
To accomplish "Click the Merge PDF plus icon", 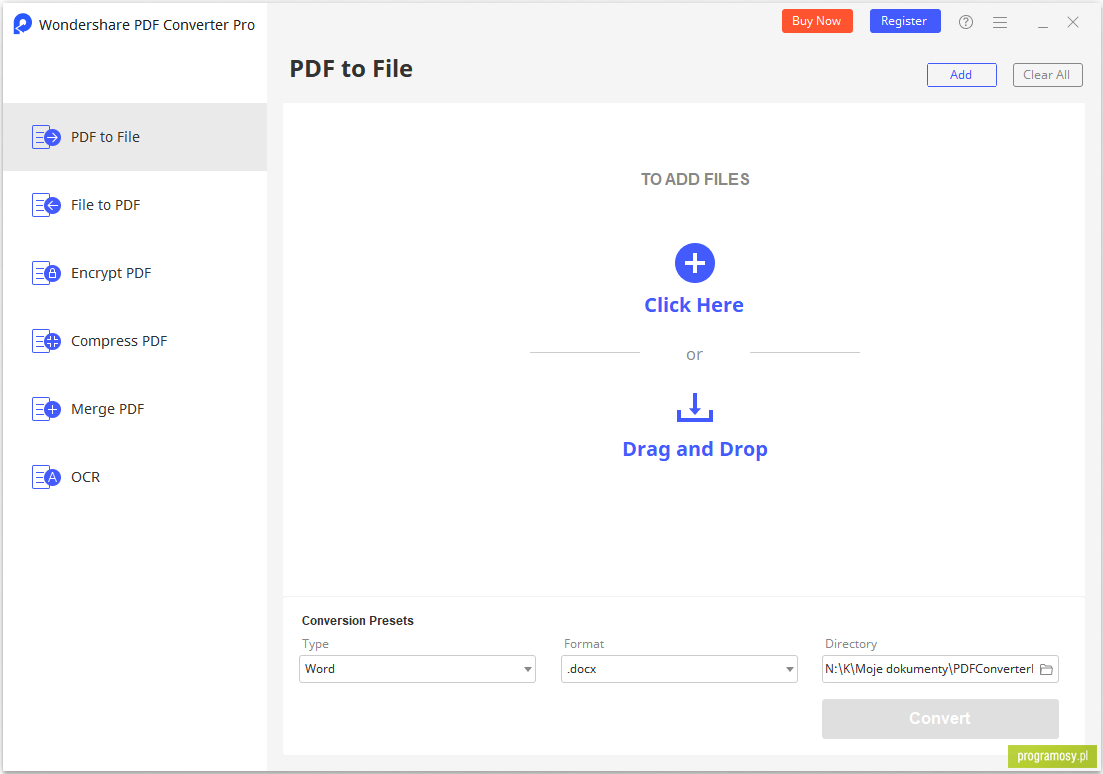I will 46,410.
